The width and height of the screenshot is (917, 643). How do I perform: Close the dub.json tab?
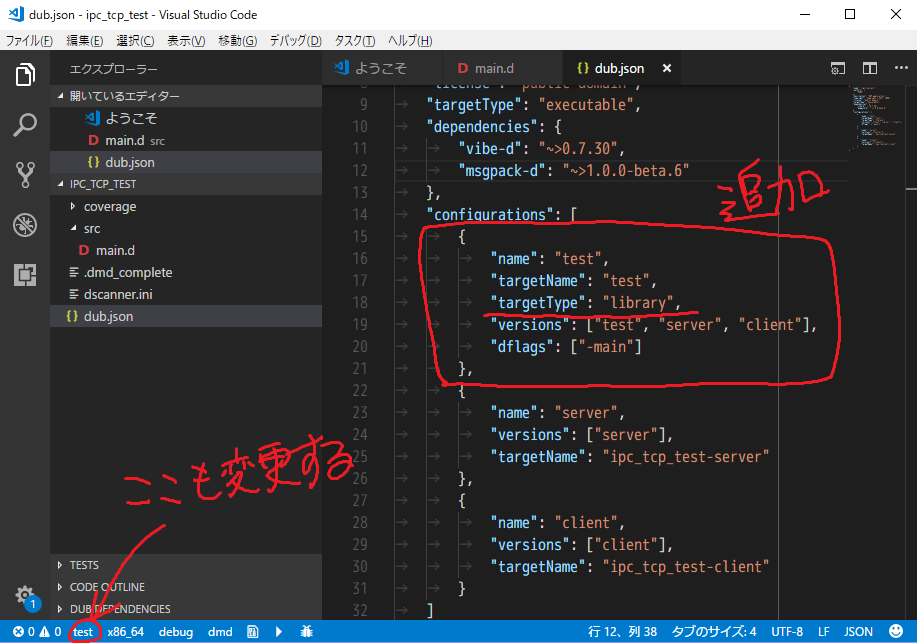(666, 68)
